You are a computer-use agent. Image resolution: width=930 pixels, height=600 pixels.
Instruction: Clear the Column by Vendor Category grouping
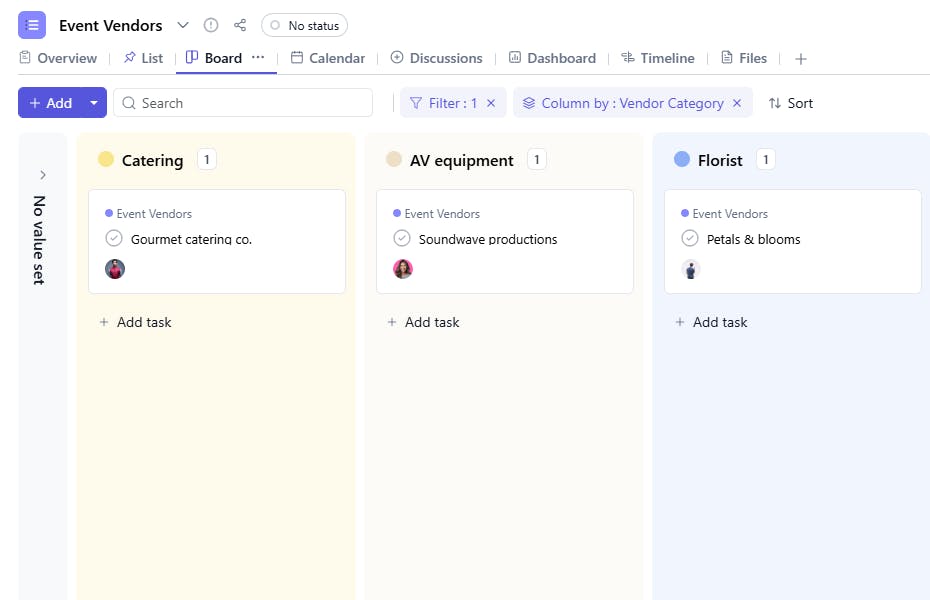[737, 103]
